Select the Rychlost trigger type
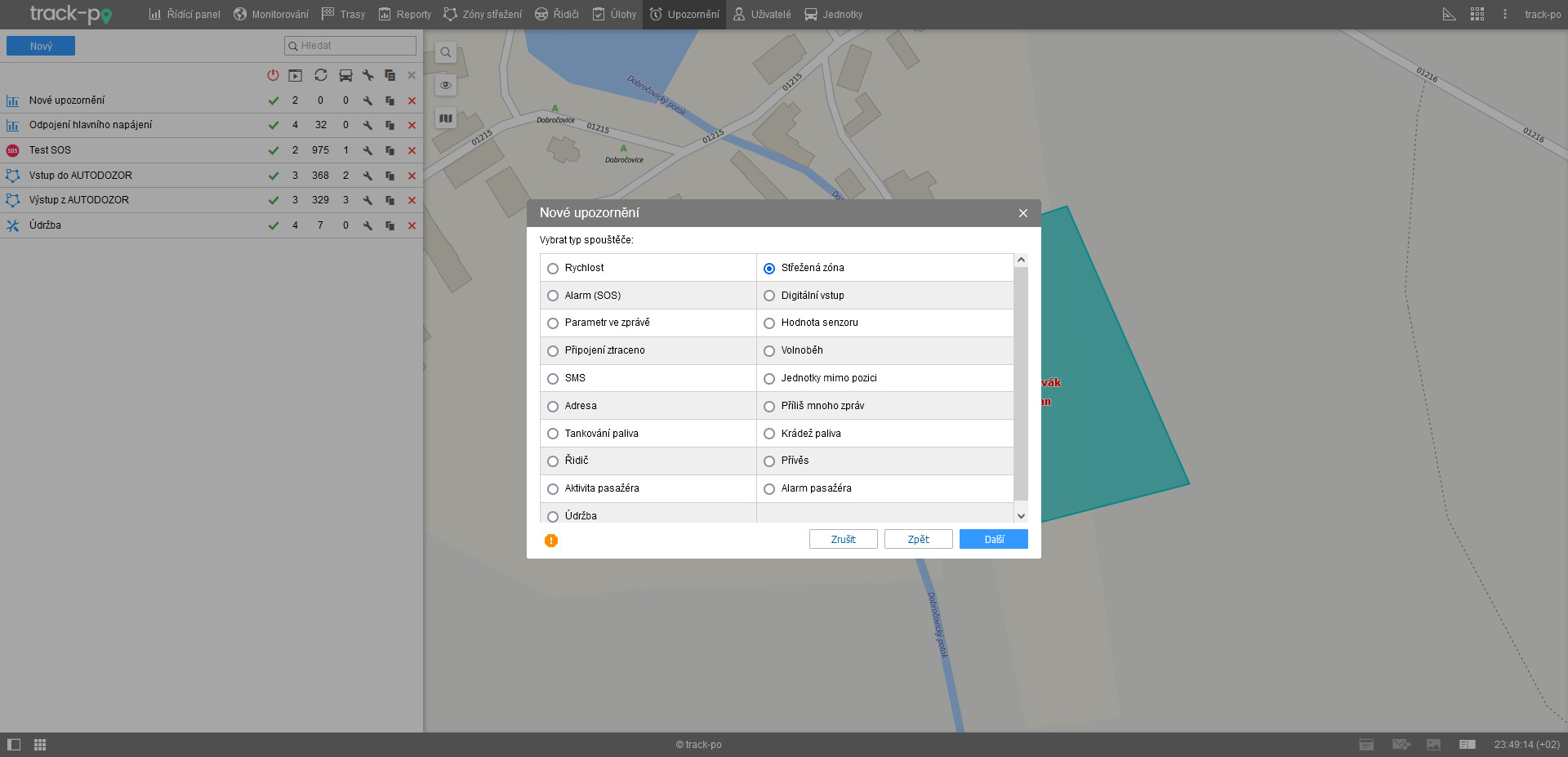This screenshot has height=757, width=1568. [x=553, y=269]
